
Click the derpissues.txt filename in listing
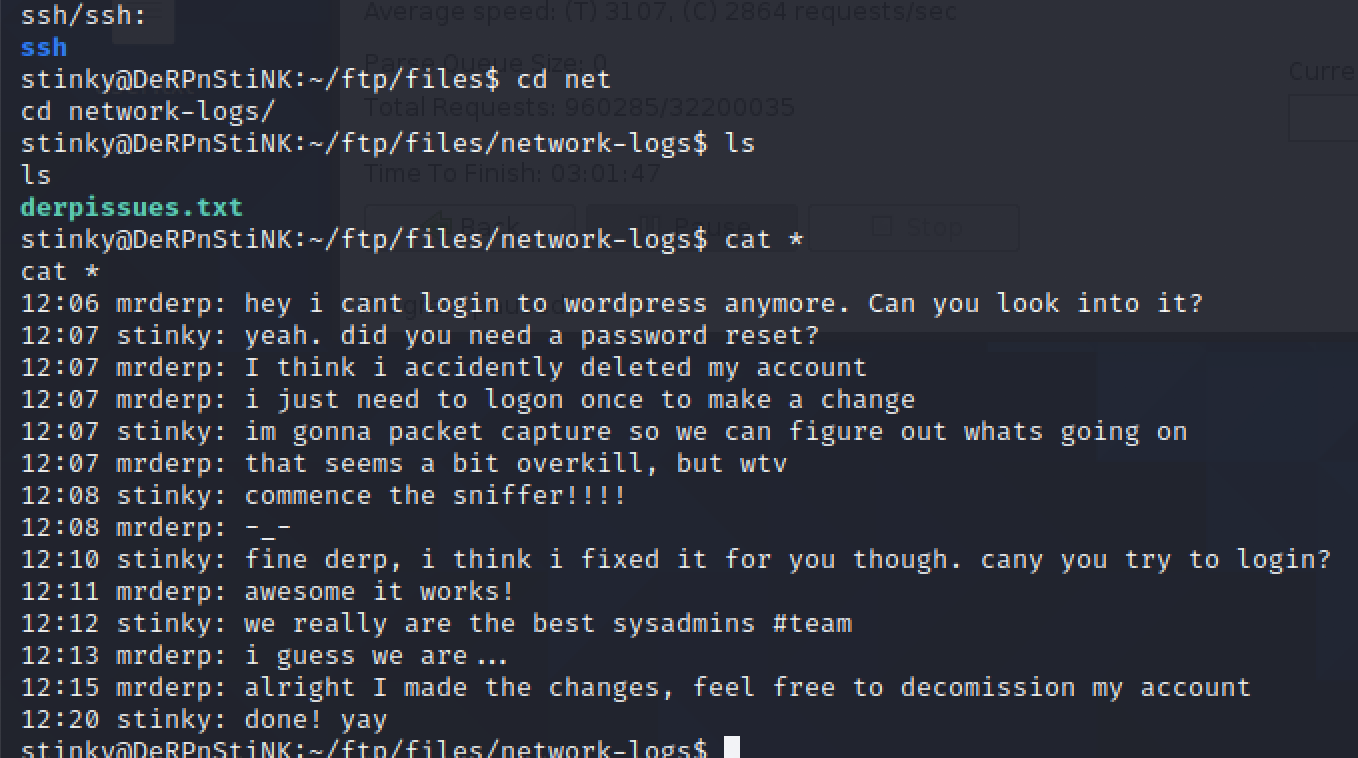pyautogui.click(x=132, y=208)
